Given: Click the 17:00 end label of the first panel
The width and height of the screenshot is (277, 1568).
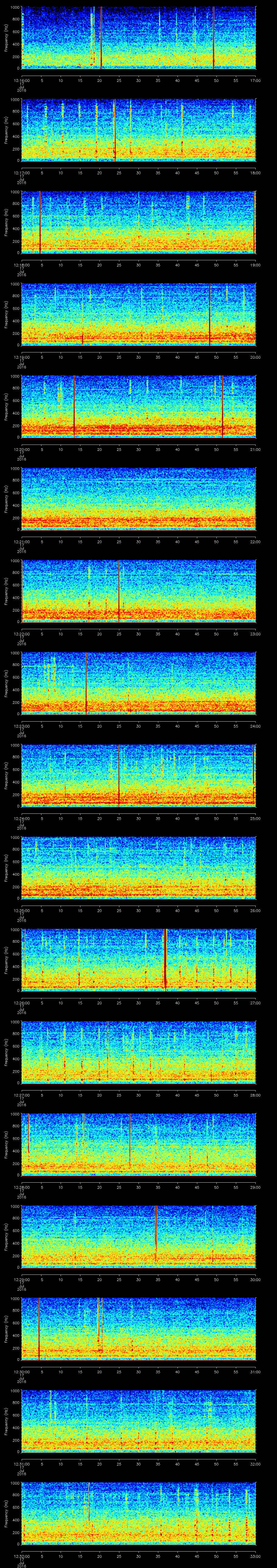Looking at the screenshot, I should click(x=255, y=80).
